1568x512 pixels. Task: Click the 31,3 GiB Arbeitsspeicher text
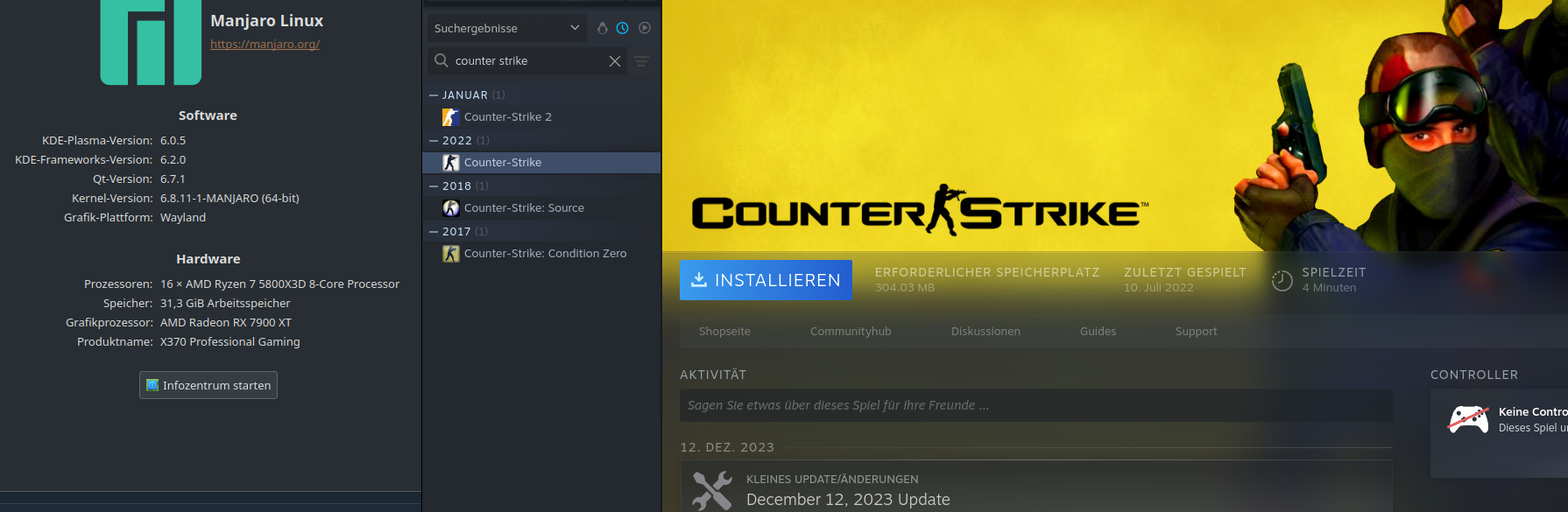pos(225,304)
